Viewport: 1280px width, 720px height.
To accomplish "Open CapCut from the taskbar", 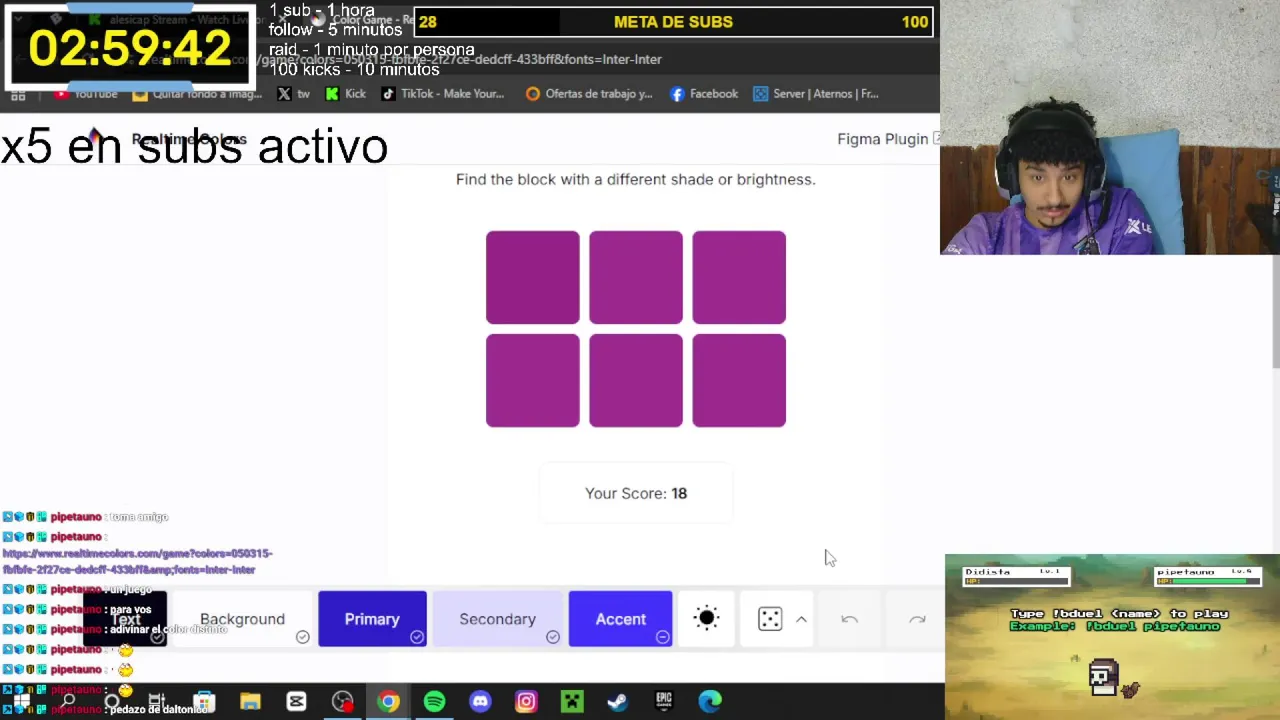I will 296,702.
